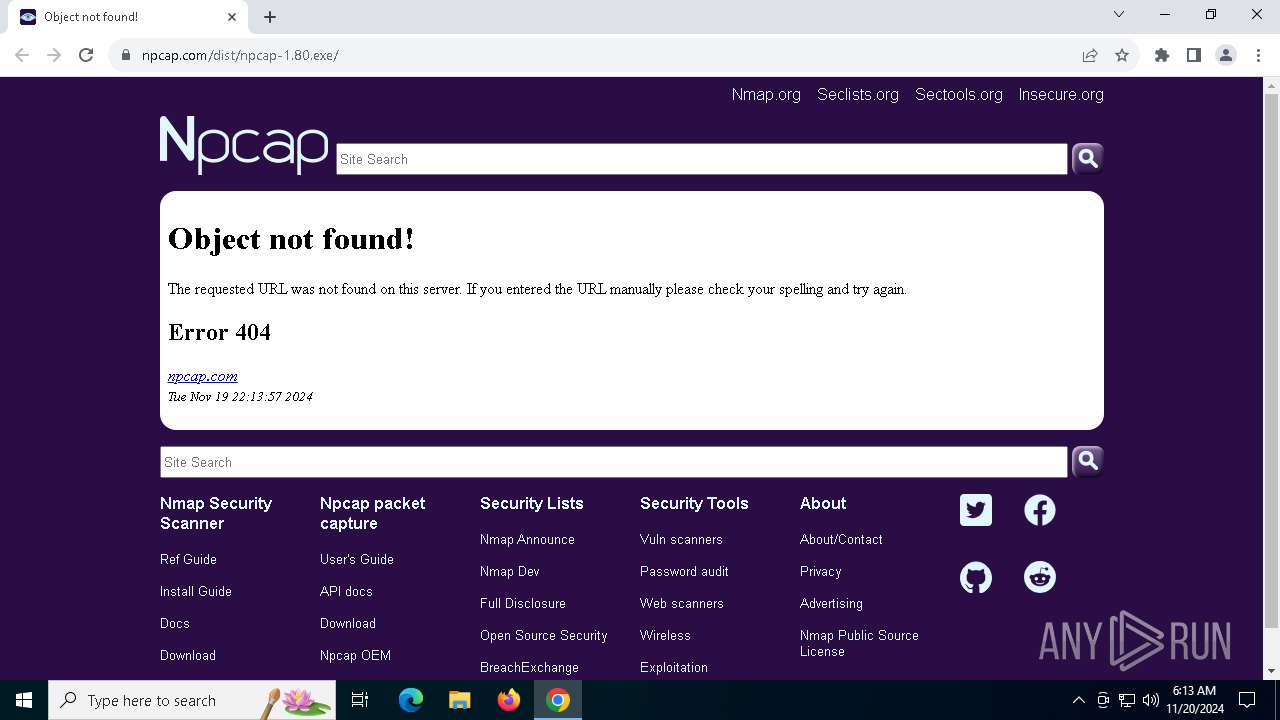
Task: Open the GitHub social icon
Action: [976, 577]
